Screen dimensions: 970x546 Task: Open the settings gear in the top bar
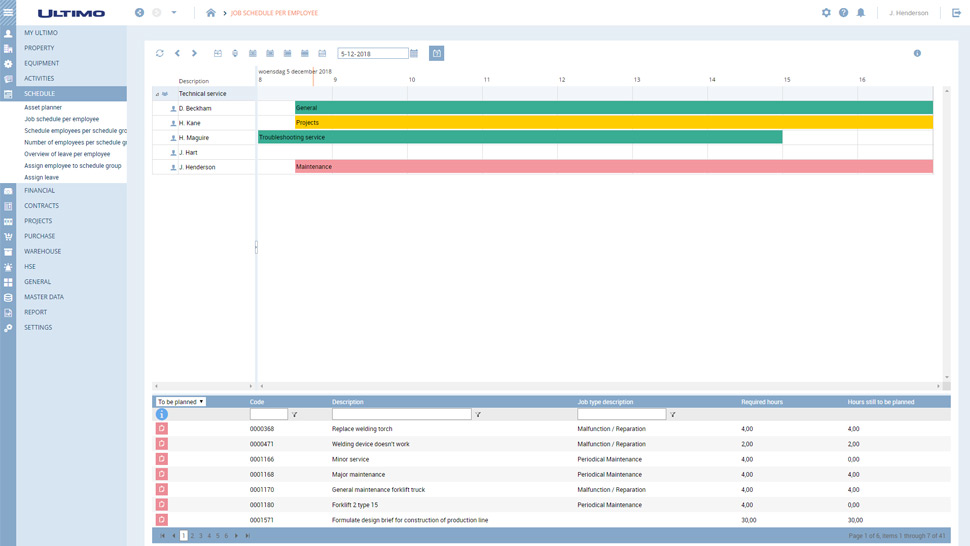(x=826, y=13)
